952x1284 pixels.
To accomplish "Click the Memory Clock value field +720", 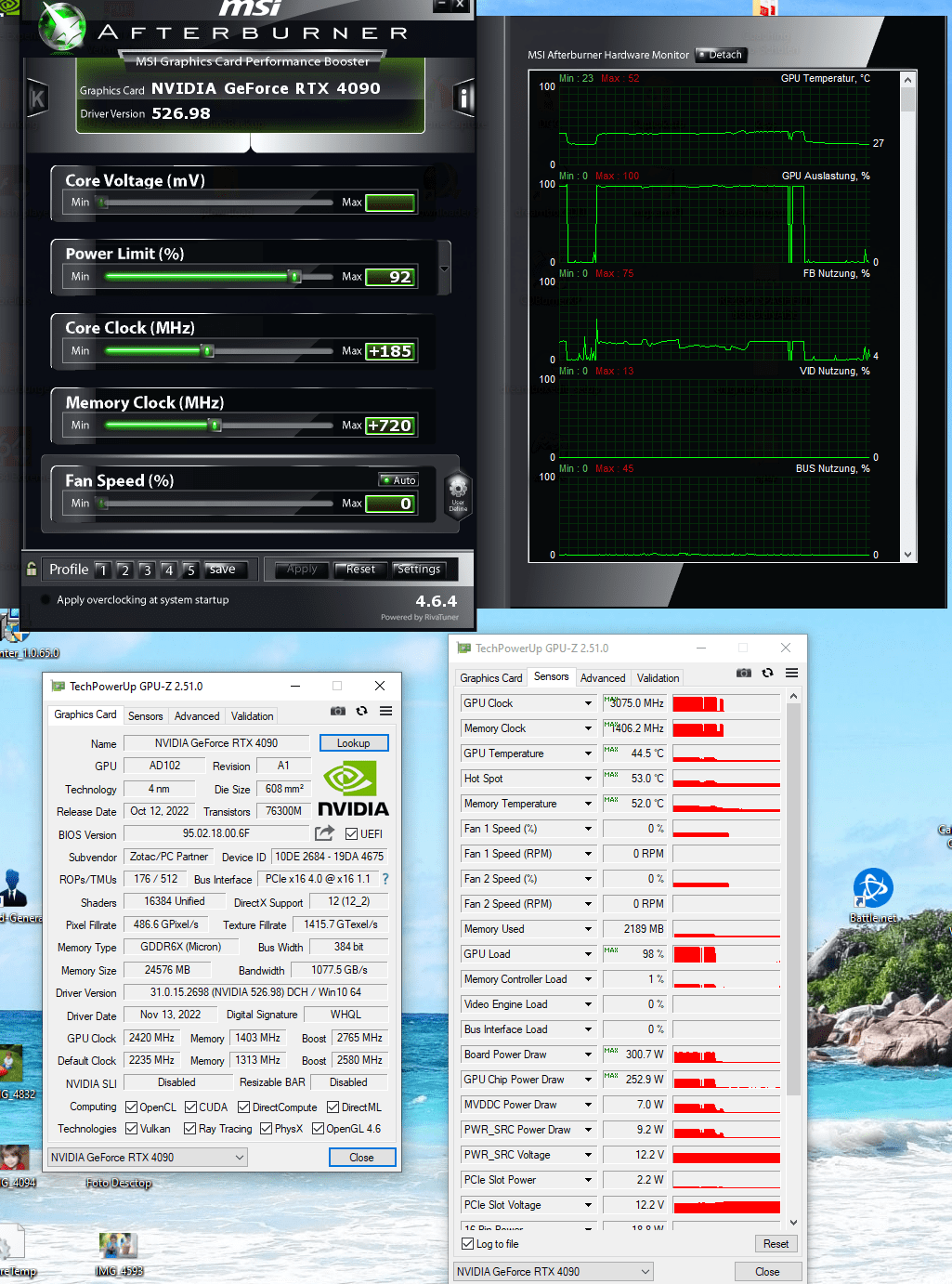I will 390,426.
